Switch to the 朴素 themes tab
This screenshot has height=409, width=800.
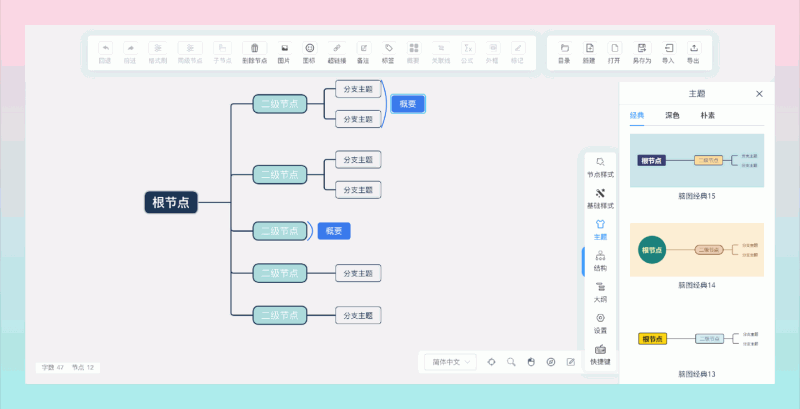click(707, 115)
